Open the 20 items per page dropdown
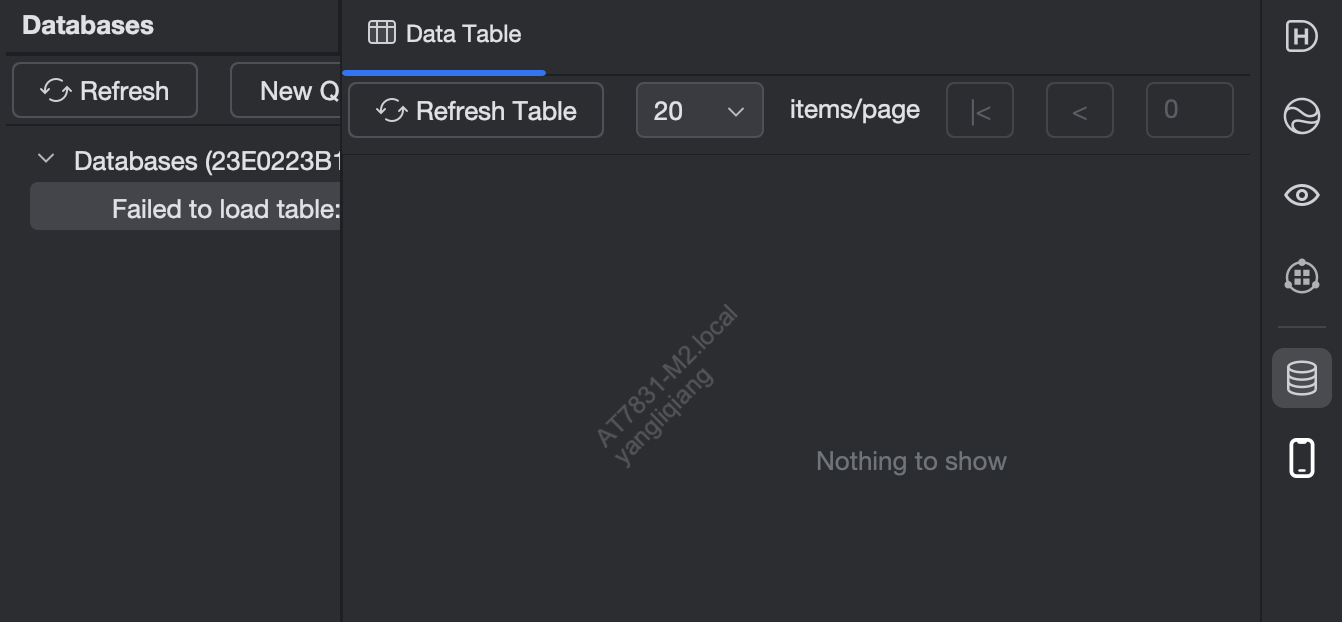Image resolution: width=1342 pixels, height=622 pixels. pyautogui.click(x=700, y=110)
